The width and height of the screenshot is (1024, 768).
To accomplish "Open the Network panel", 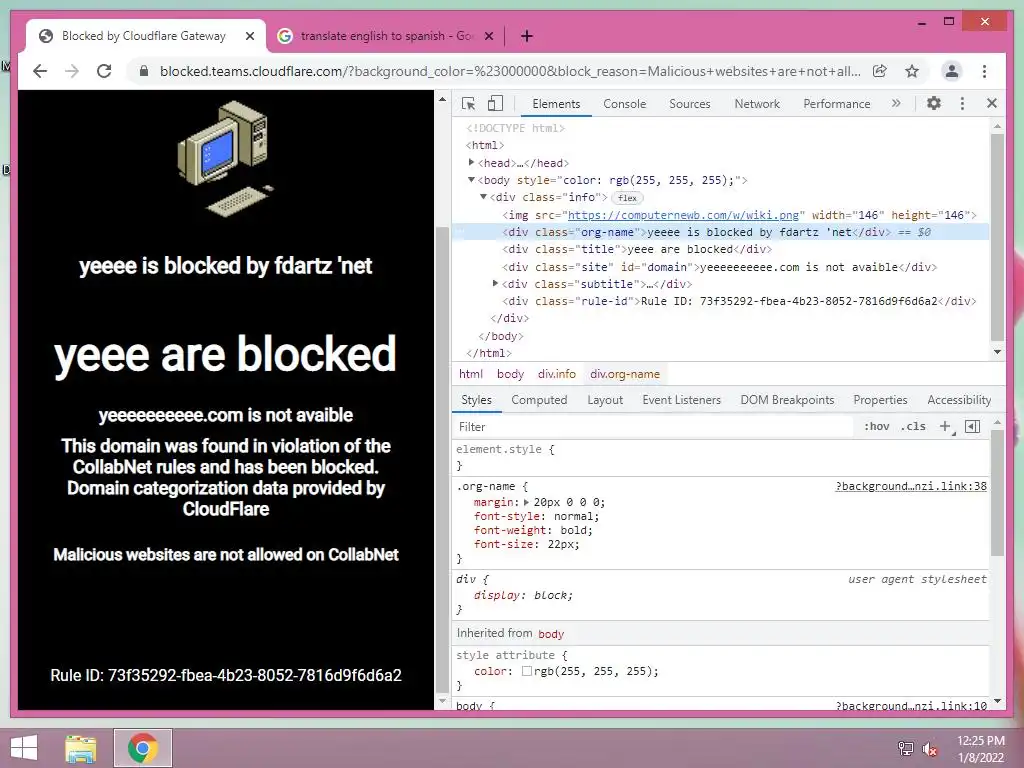I will (x=757, y=104).
